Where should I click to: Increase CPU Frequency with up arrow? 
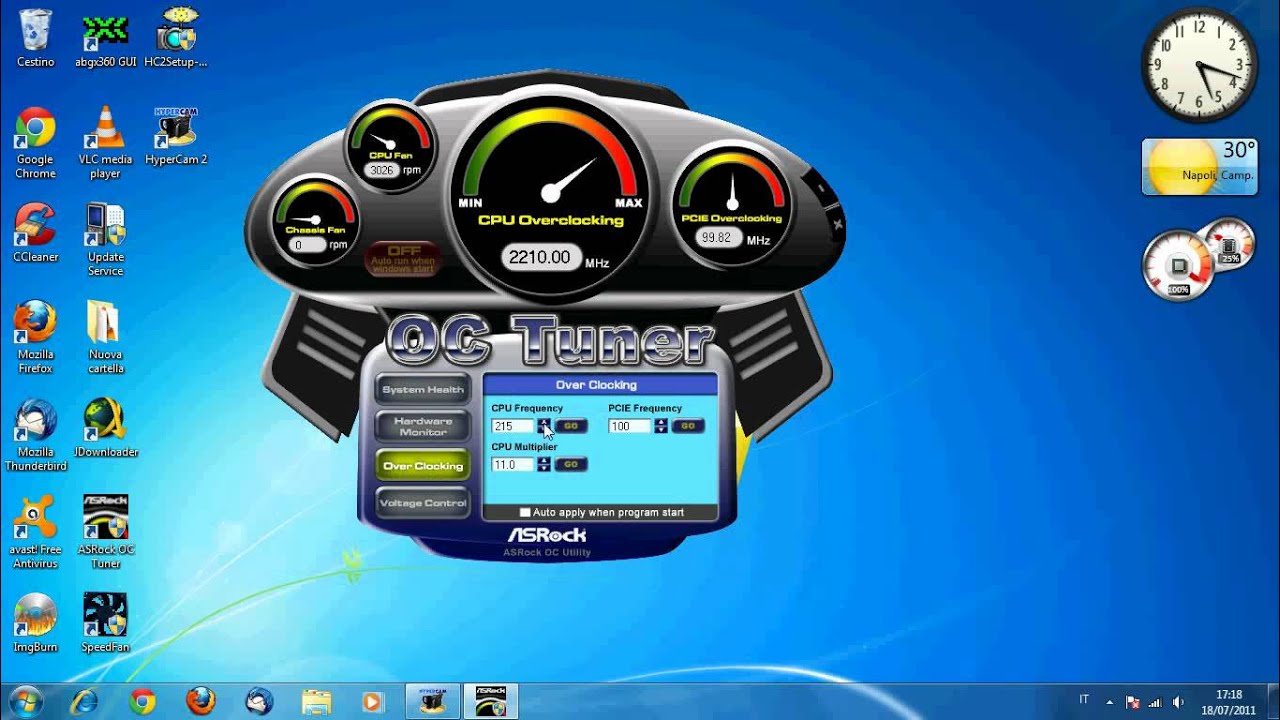click(544, 422)
